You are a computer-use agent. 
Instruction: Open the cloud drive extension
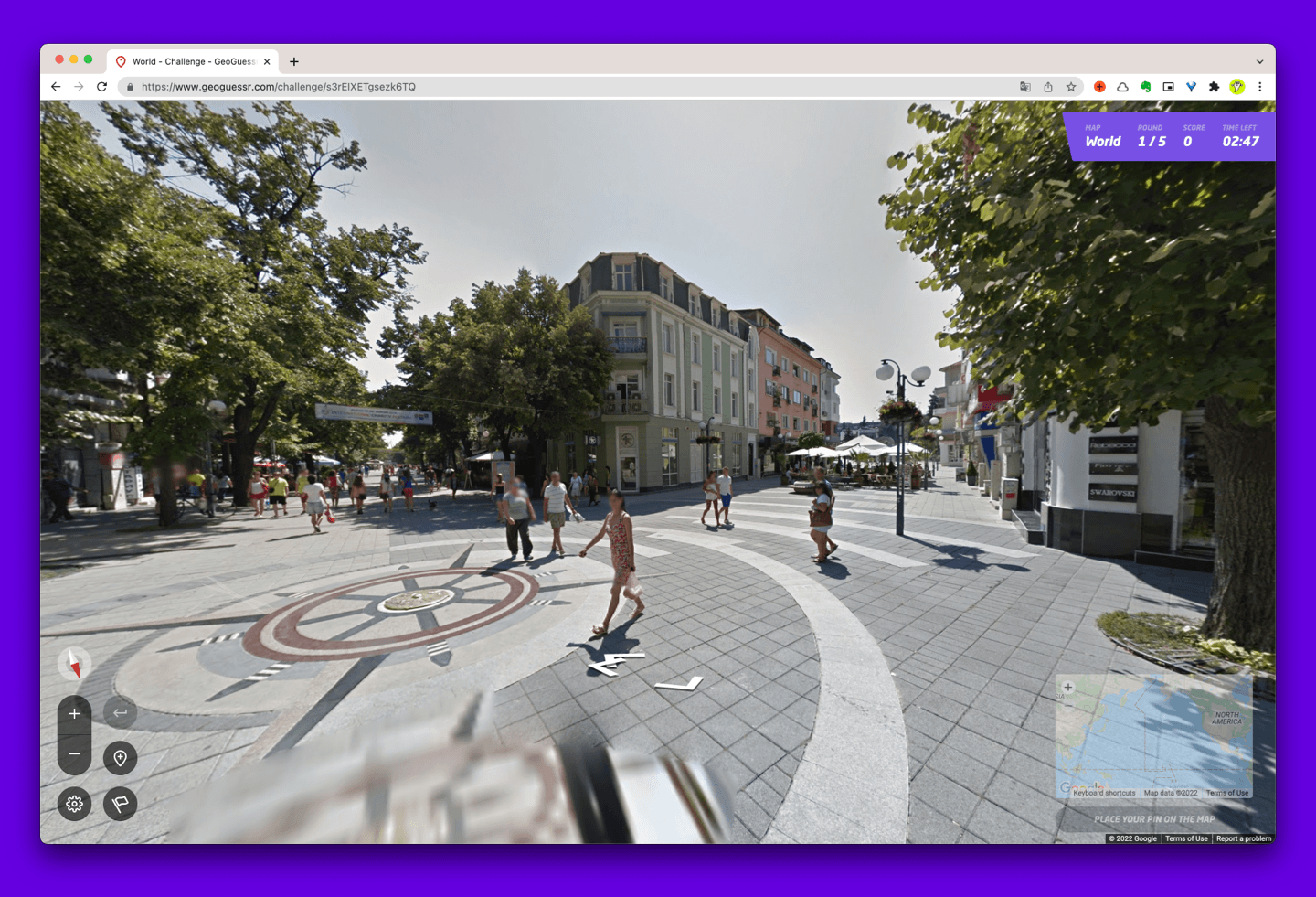(1122, 87)
